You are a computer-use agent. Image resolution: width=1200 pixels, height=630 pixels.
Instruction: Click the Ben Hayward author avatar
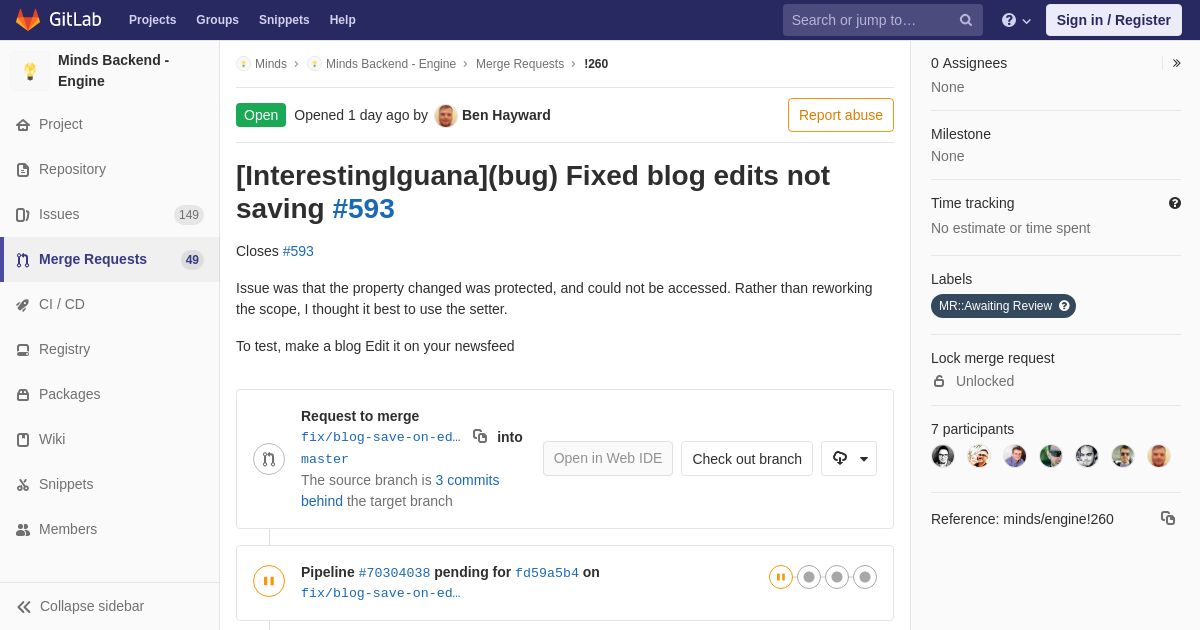coord(446,115)
